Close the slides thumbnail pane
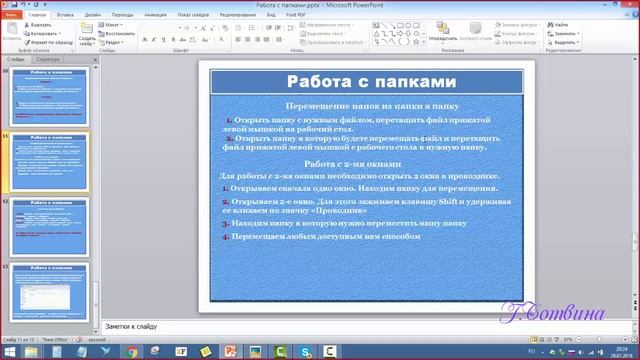Screen dimensions: 640x360 tap(96, 60)
